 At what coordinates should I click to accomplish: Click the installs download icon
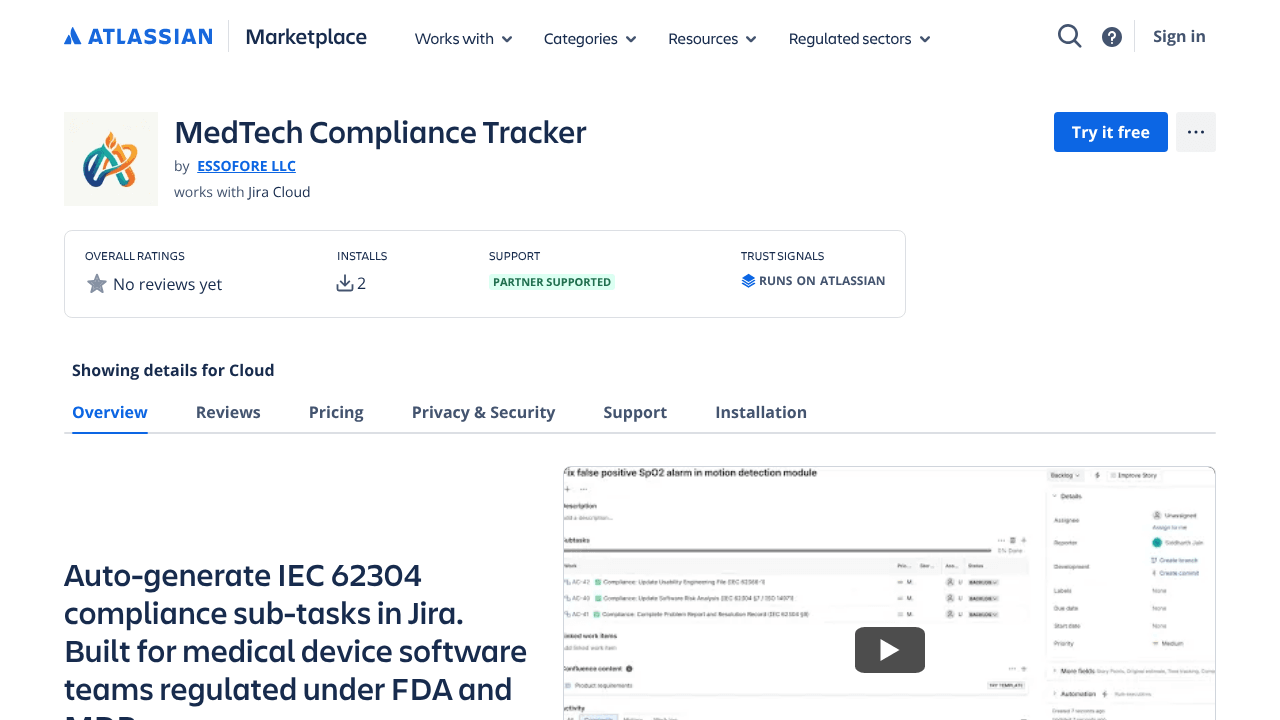[345, 283]
